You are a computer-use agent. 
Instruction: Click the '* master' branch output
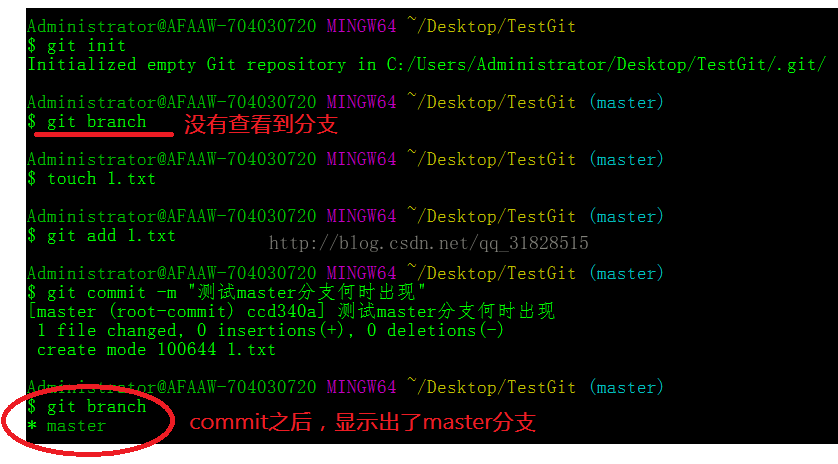tap(67, 426)
